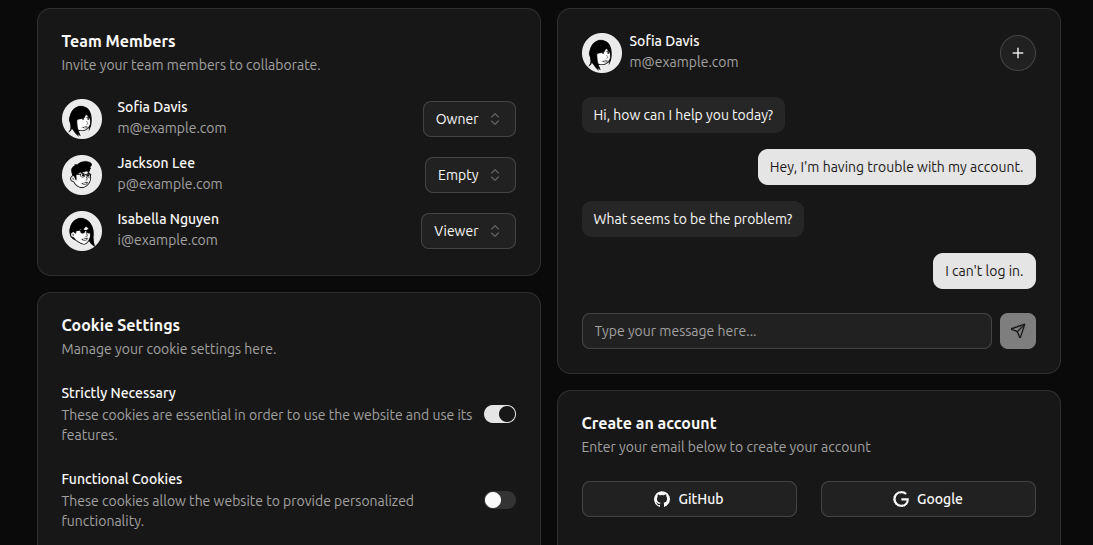Click Isabella Nguyen's avatar picture
This screenshot has width=1093, height=545.
tap(82, 231)
